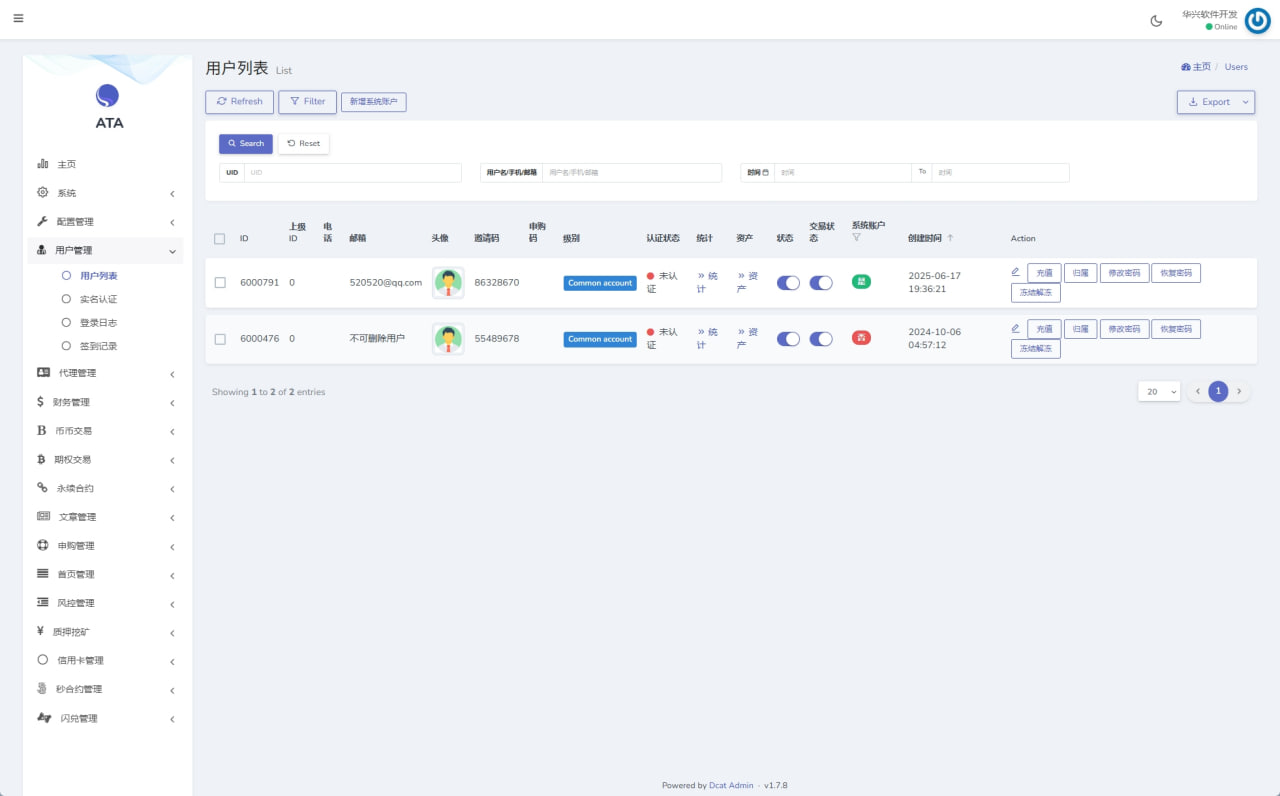Sort by creation time arrow icon

pyautogui.click(x=950, y=238)
